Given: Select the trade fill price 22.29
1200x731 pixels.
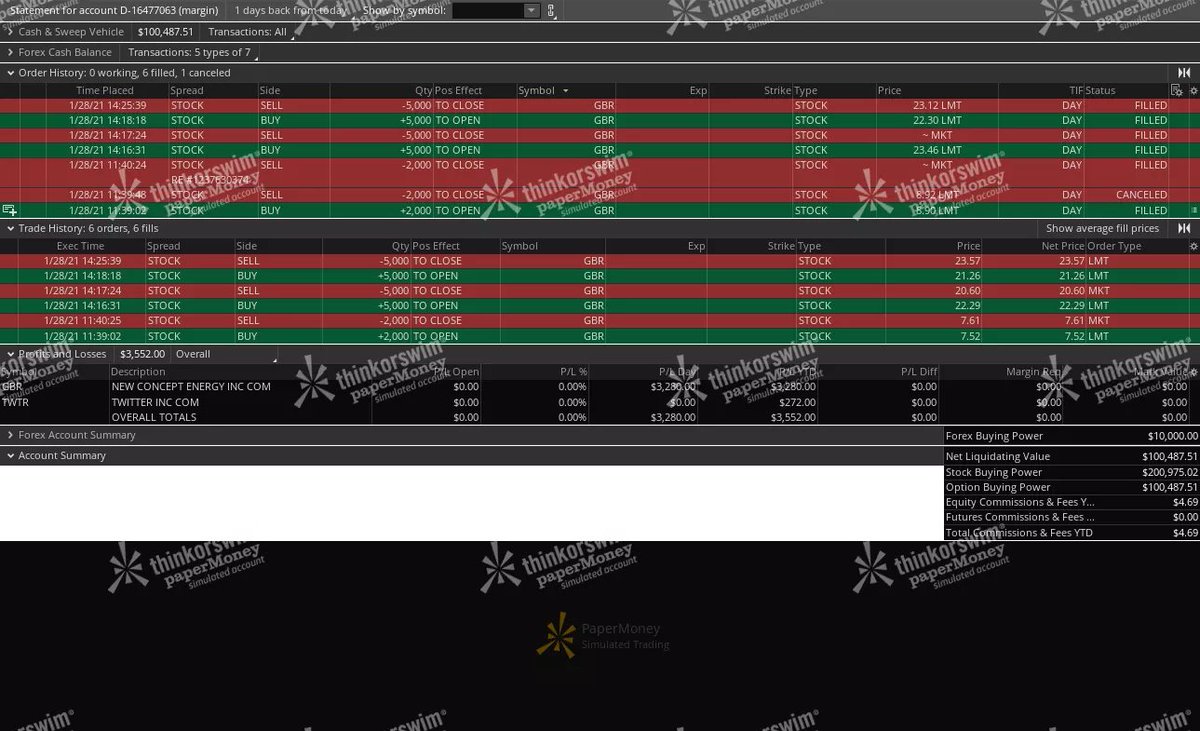Looking at the screenshot, I should coord(968,306).
